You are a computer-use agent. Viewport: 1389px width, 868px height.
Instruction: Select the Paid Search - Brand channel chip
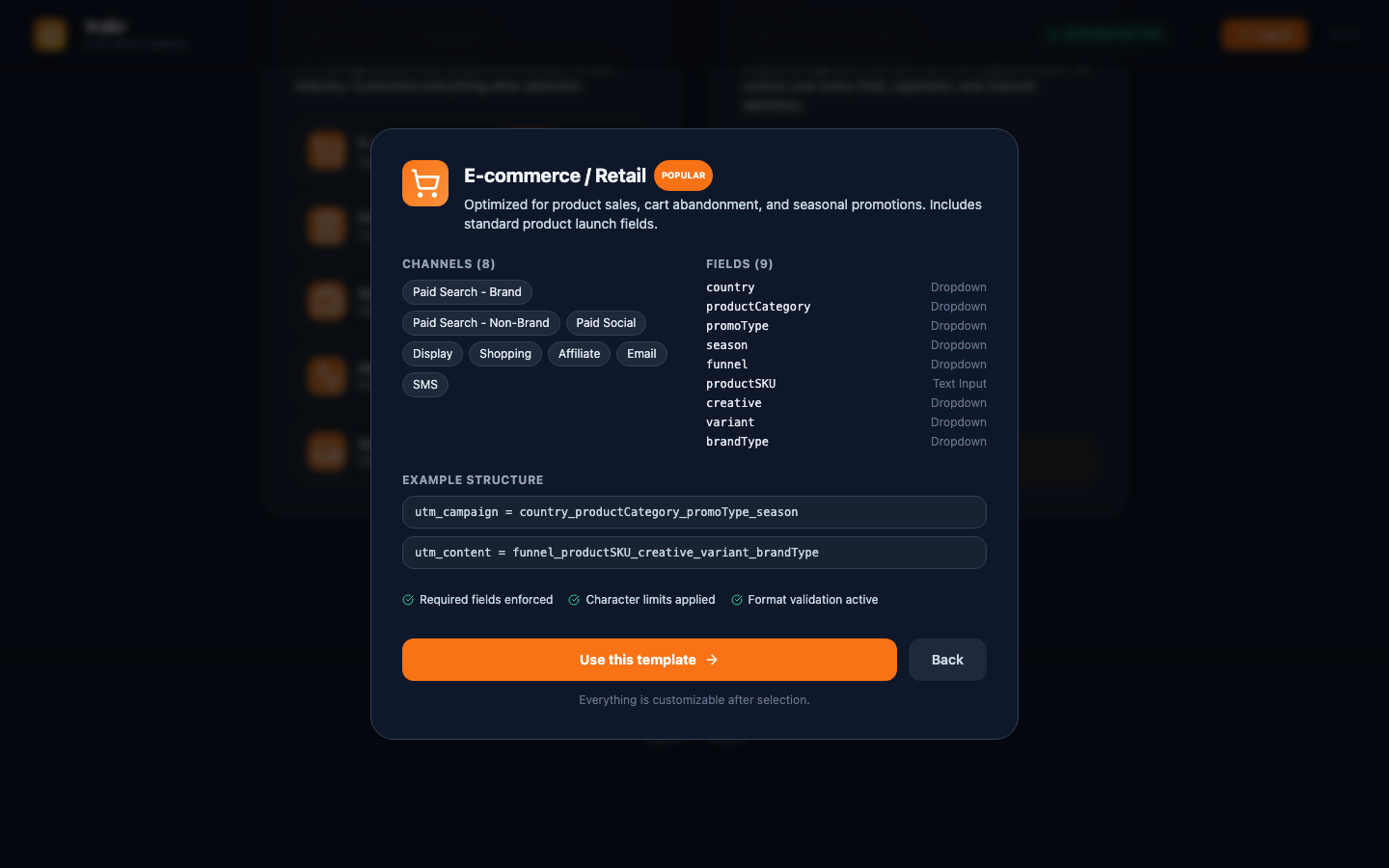coord(467,292)
